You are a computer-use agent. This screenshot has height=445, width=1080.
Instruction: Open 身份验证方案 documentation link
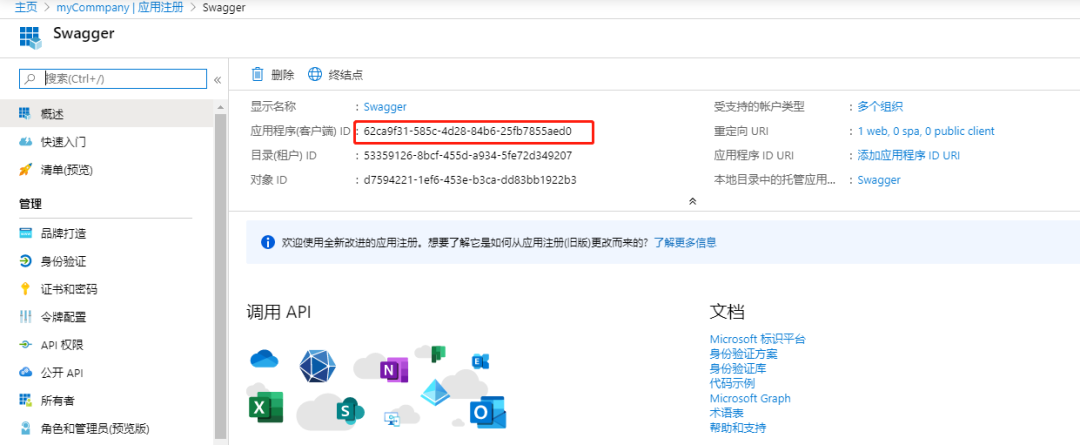pos(743,354)
